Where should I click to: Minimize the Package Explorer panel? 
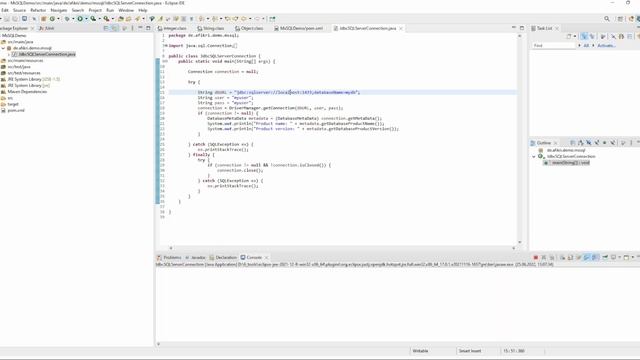140,28
